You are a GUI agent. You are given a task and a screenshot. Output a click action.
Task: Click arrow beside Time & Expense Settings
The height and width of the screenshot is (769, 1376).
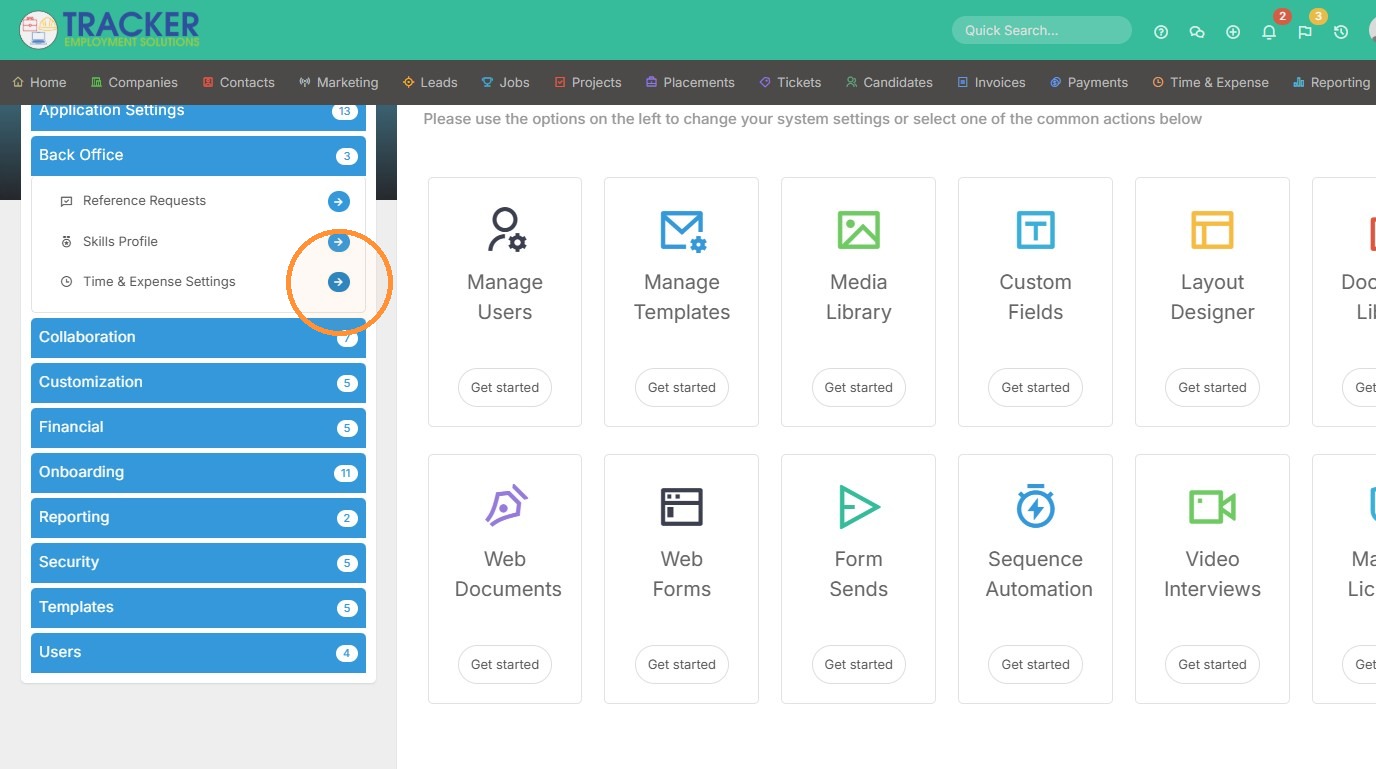(339, 282)
